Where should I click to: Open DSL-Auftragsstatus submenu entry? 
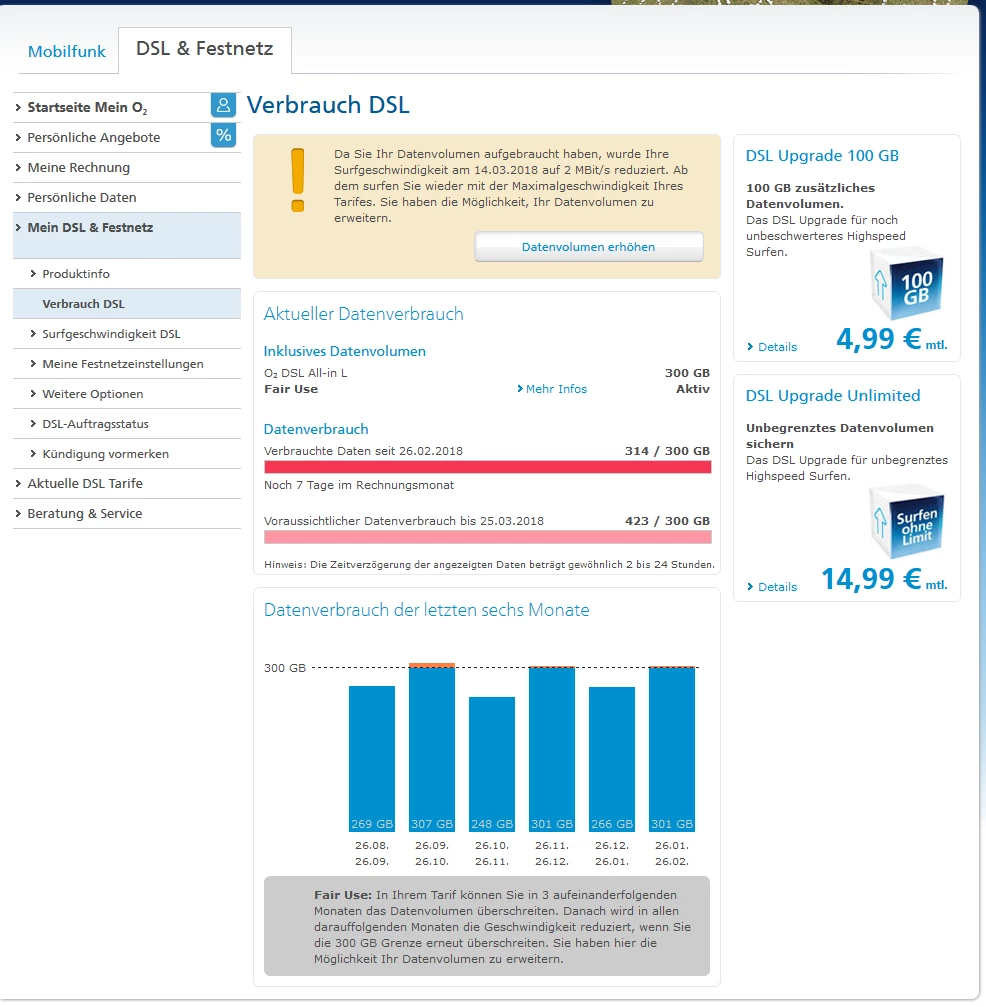pyautogui.click(x=127, y=425)
